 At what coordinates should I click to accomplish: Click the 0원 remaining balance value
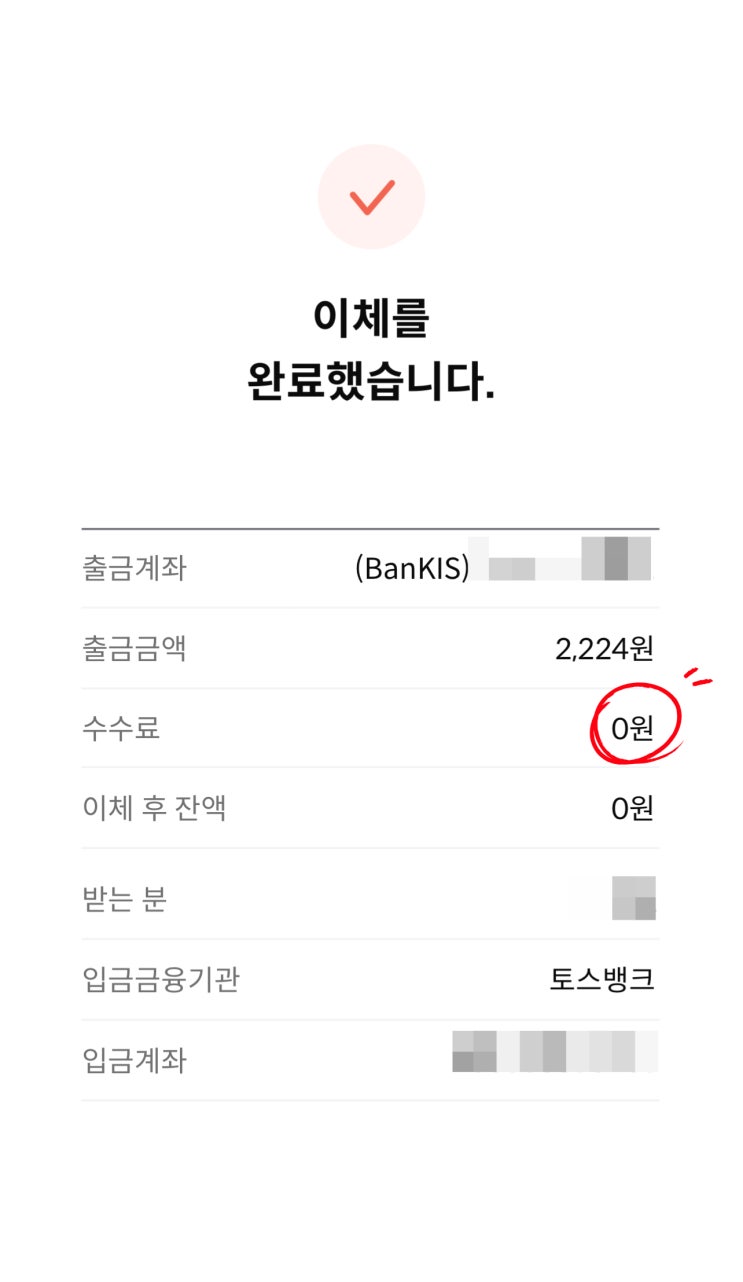click(632, 809)
